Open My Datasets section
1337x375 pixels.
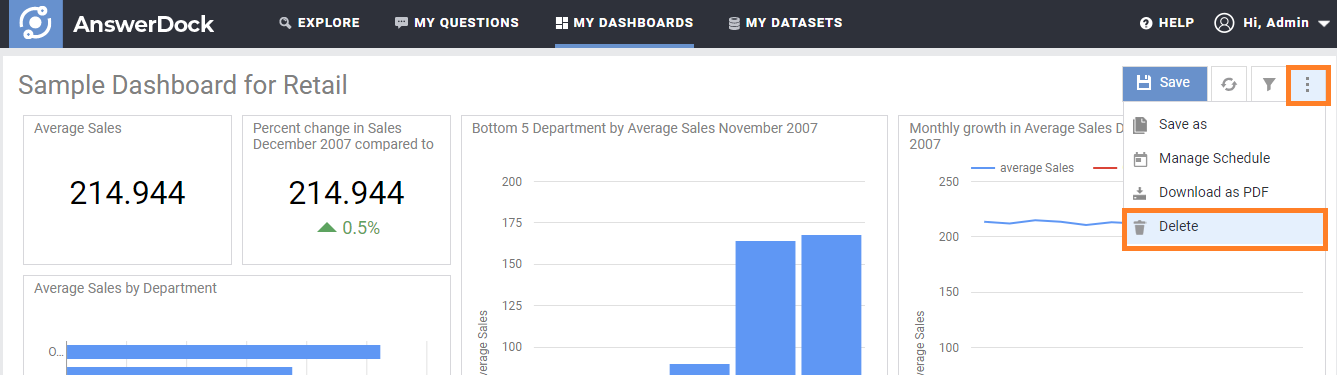[785, 22]
